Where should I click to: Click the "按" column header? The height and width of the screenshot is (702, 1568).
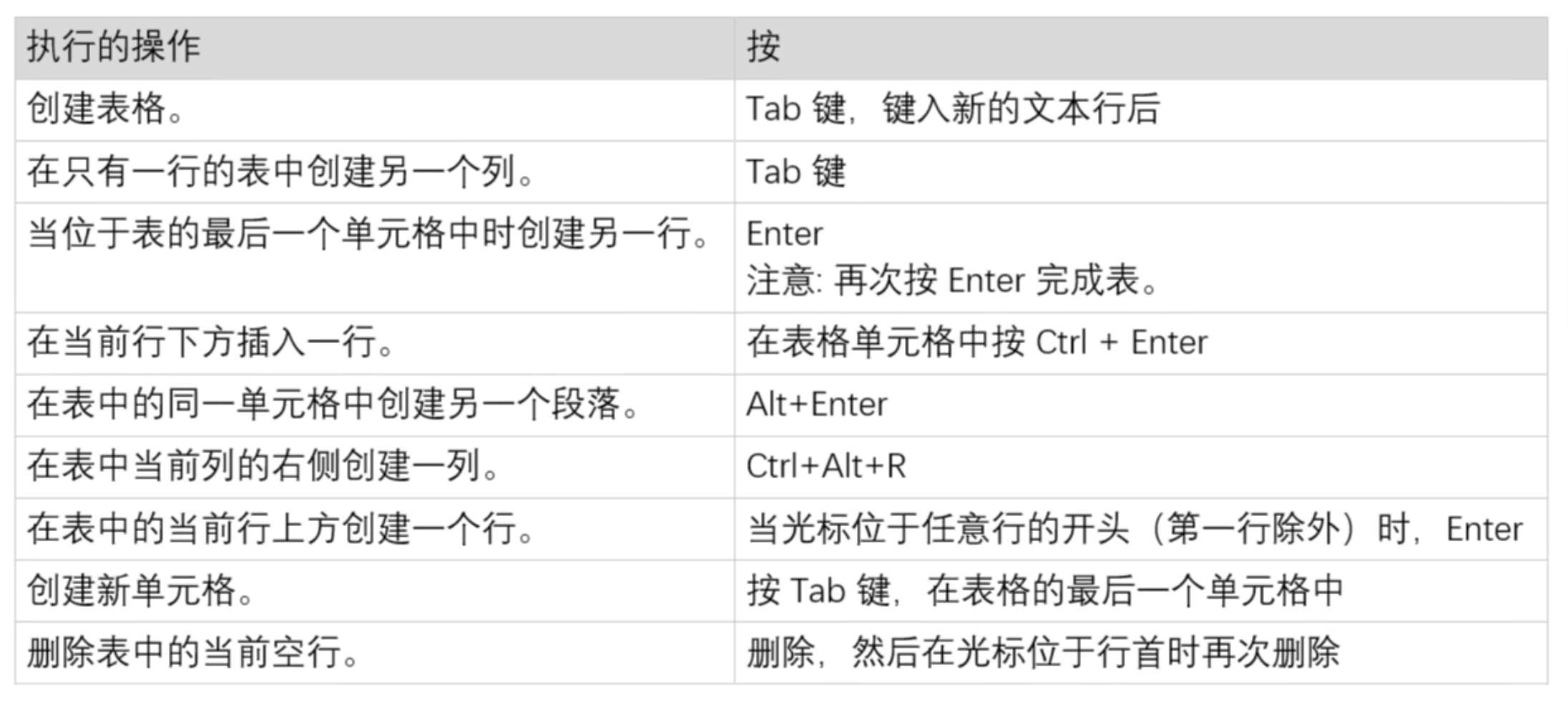pos(763,48)
